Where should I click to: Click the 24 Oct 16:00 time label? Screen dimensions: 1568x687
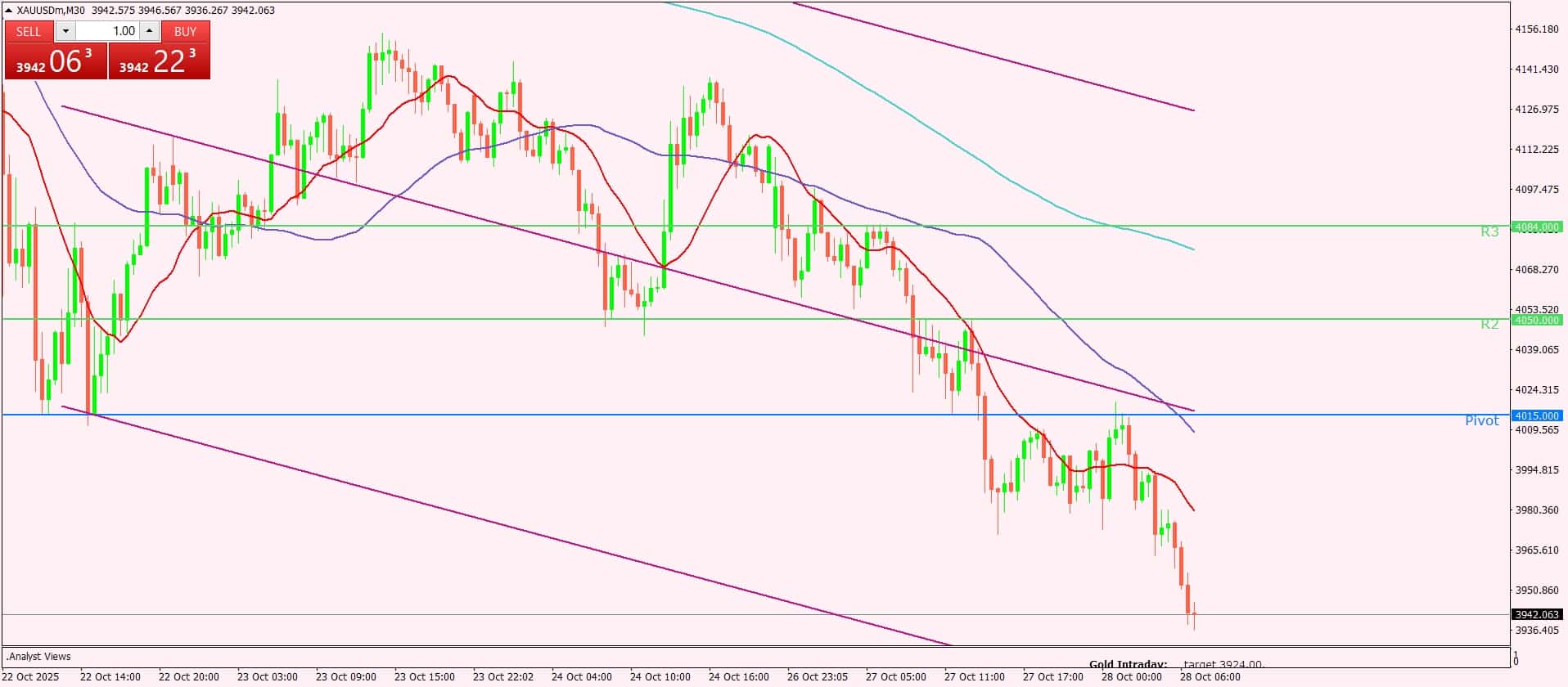(x=739, y=677)
